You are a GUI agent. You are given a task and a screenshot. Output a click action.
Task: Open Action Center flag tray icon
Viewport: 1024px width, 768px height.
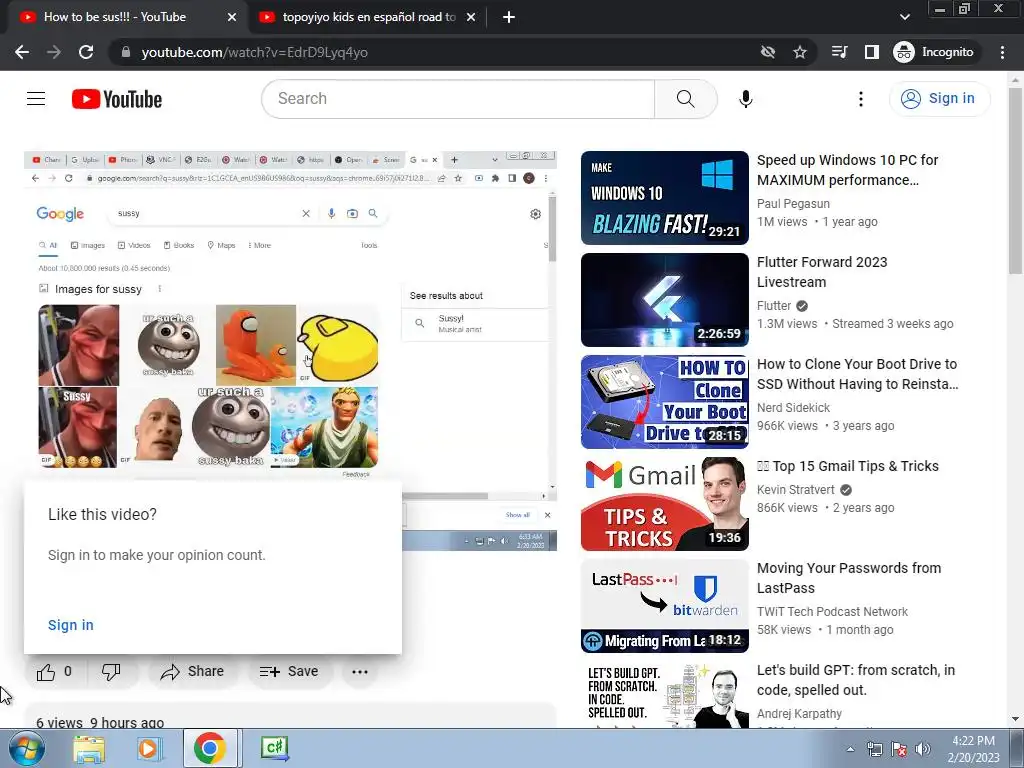(899, 749)
